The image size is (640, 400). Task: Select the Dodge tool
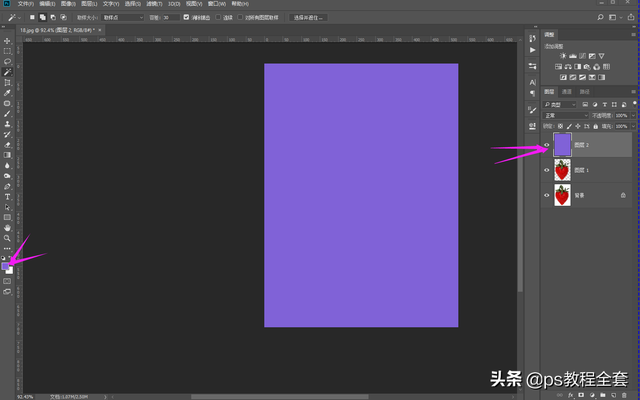tap(7, 176)
